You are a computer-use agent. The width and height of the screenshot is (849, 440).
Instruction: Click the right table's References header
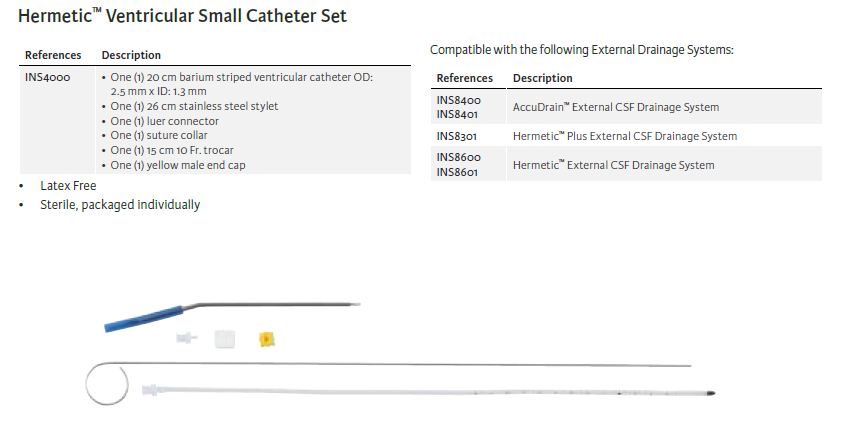pyautogui.click(x=465, y=78)
